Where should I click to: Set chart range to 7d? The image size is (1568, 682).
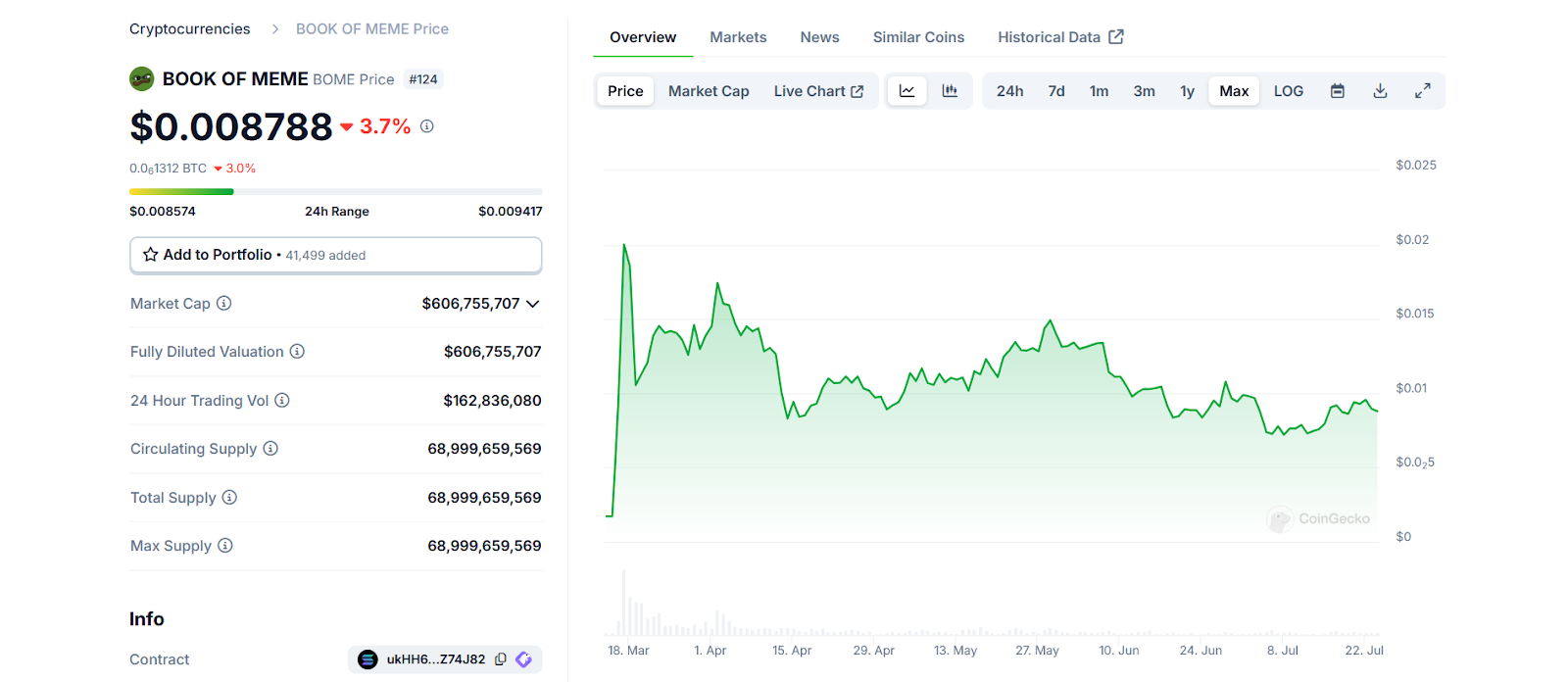point(1056,91)
